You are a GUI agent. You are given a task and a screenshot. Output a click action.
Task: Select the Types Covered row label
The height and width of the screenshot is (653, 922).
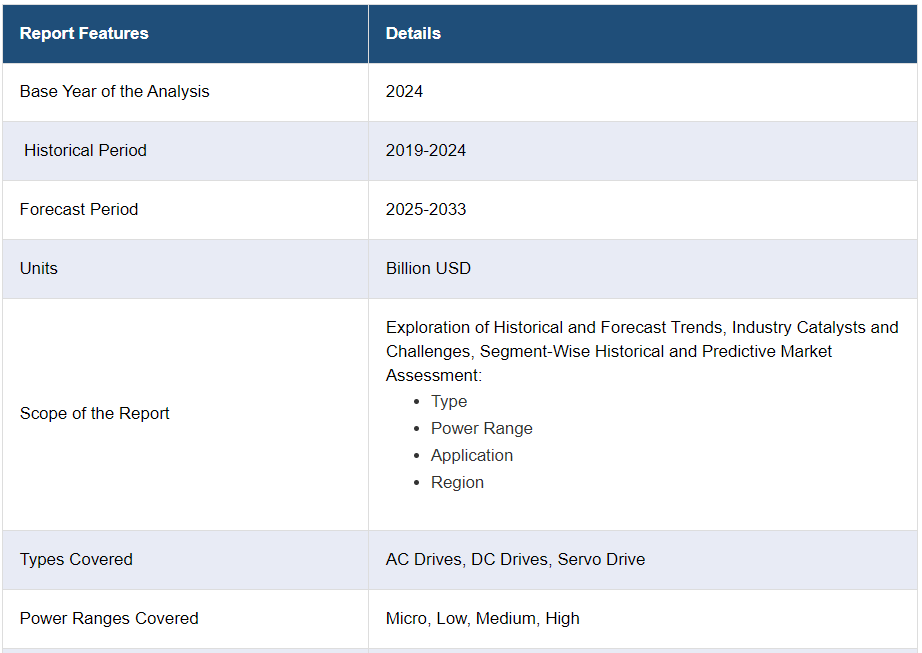(76, 559)
